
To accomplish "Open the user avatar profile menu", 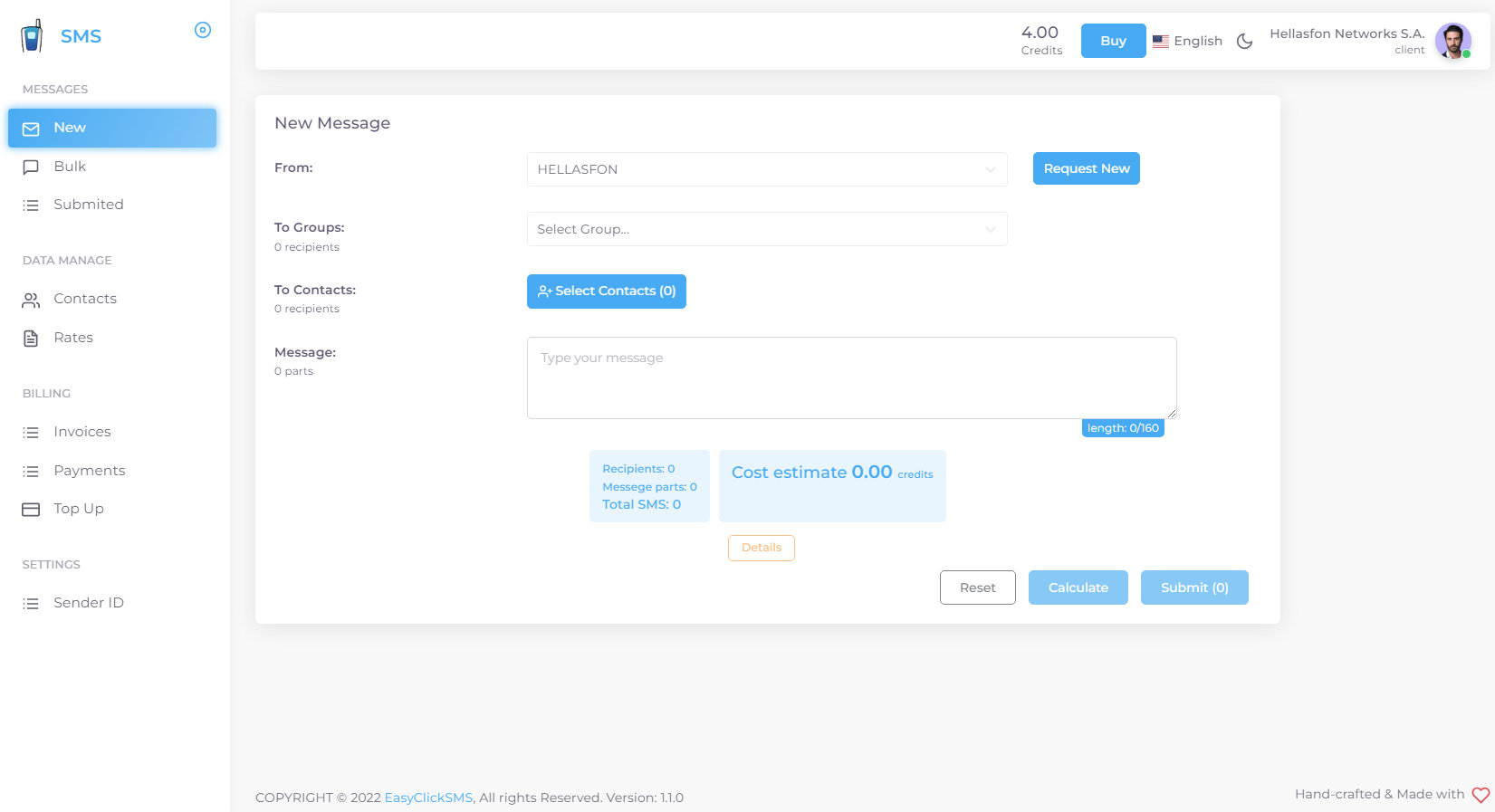I will tap(1453, 41).
